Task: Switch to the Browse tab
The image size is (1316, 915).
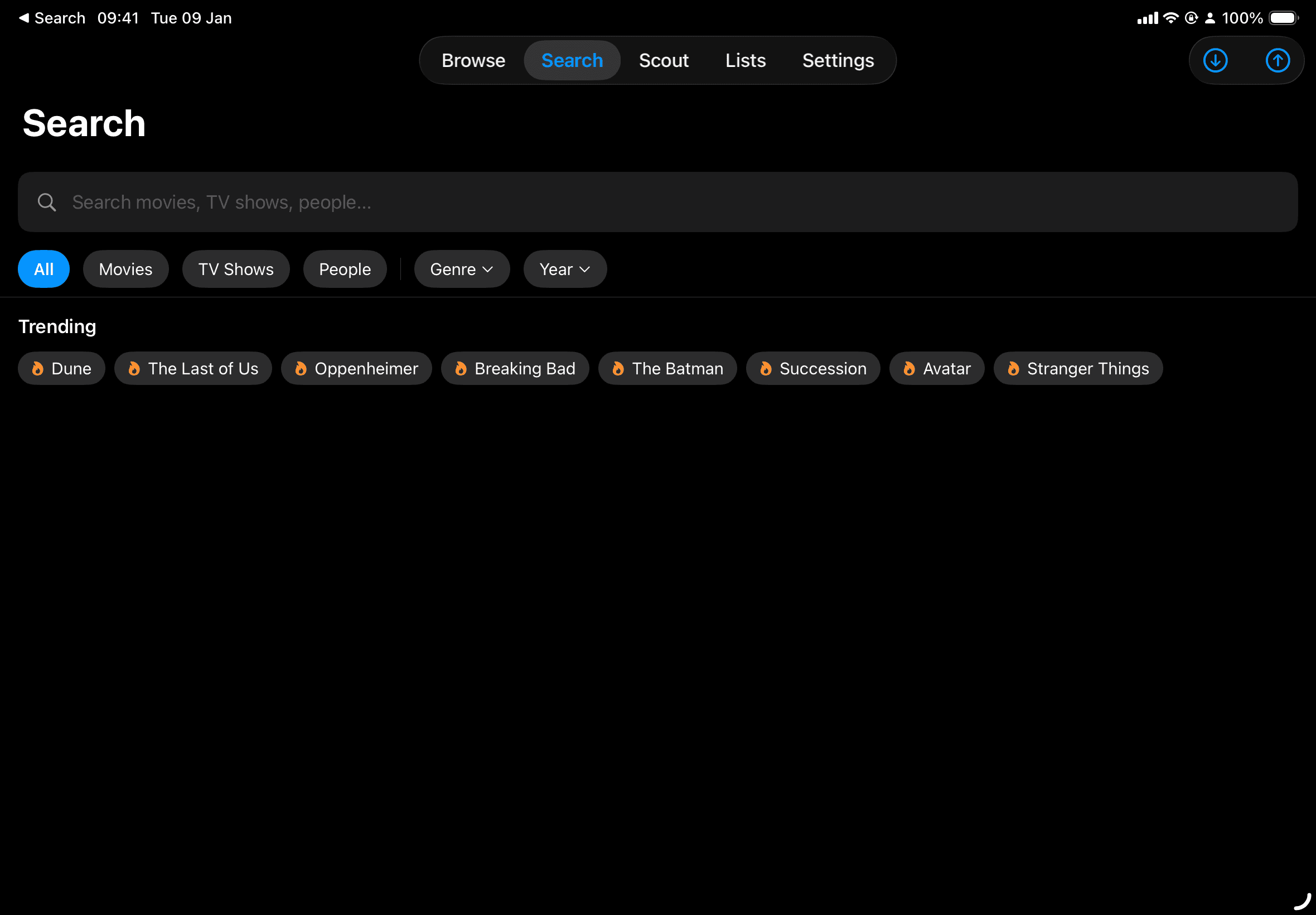Action: tap(473, 60)
